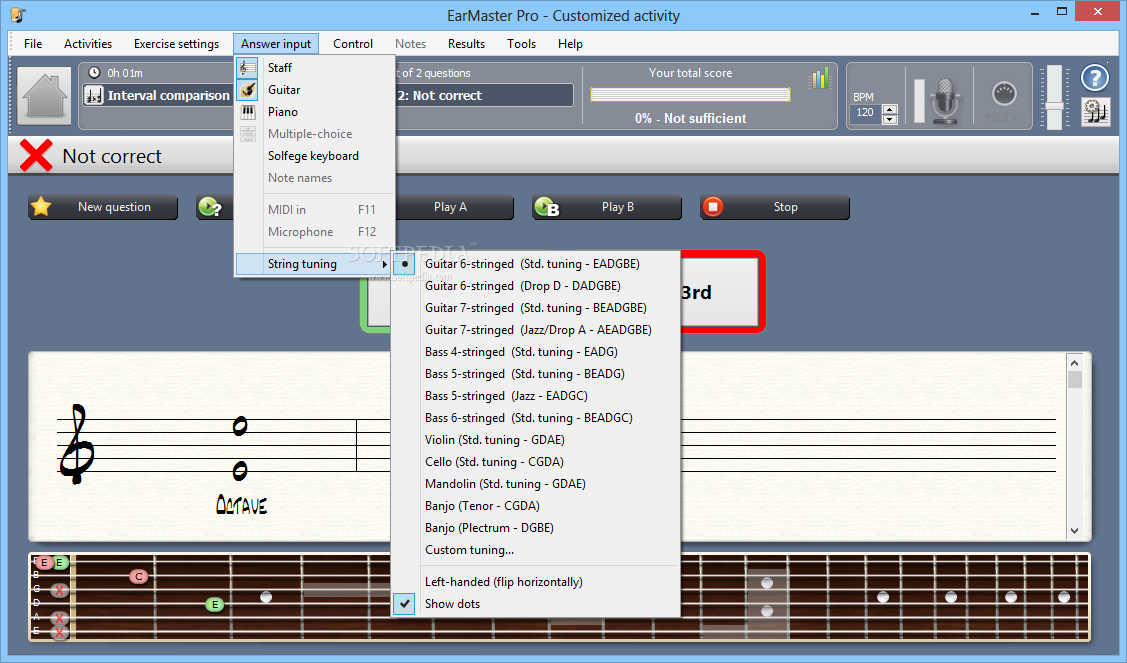
Task: Open the File menu
Action: click(x=33, y=44)
